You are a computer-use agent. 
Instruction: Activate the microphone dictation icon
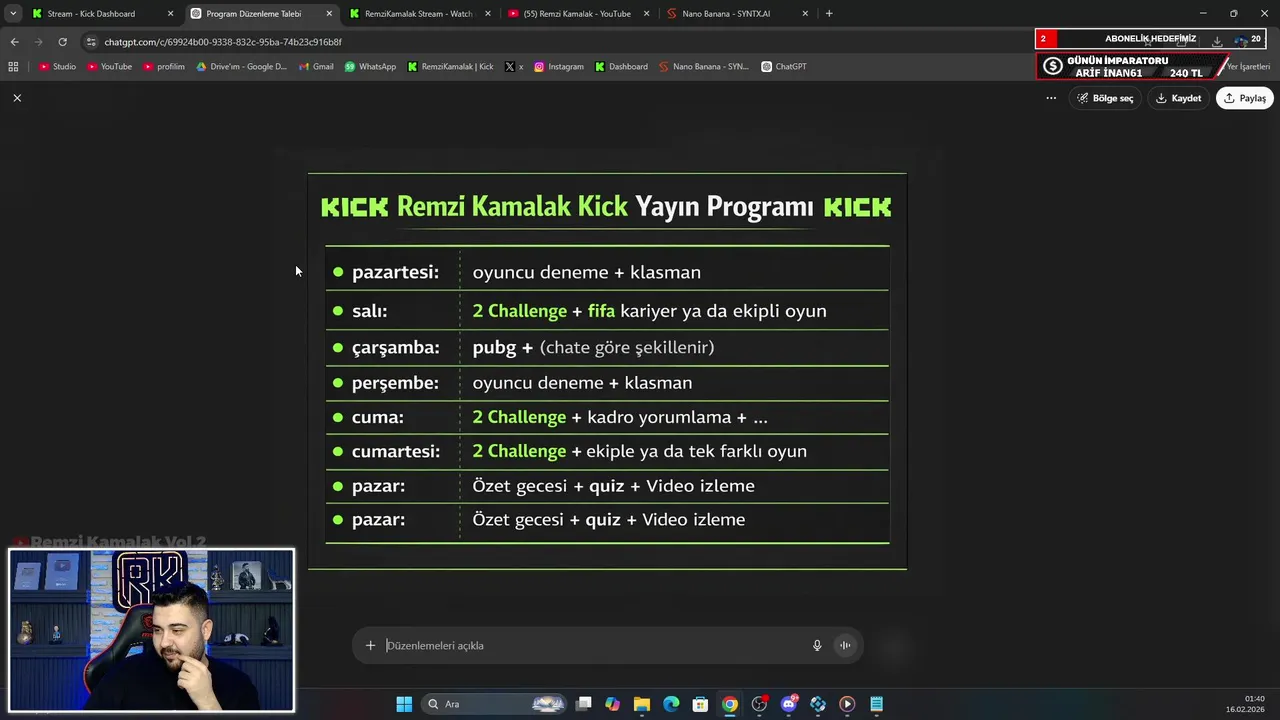pos(817,645)
